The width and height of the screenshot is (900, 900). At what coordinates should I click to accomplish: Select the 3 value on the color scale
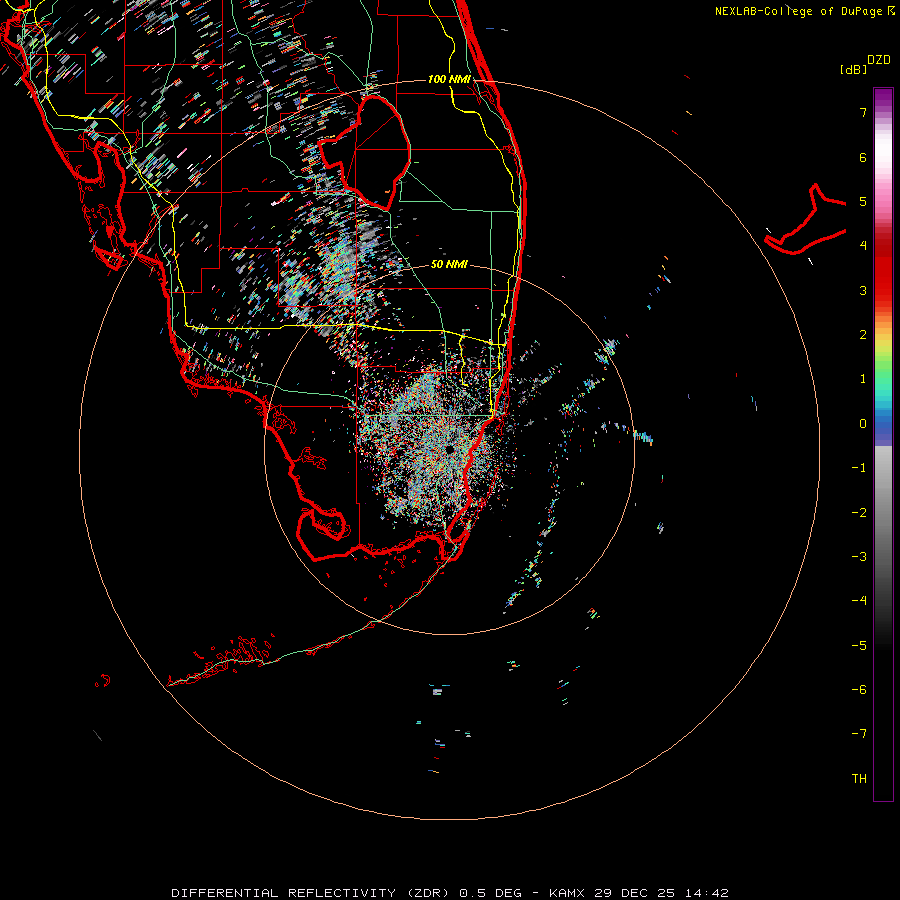pyautogui.click(x=863, y=290)
